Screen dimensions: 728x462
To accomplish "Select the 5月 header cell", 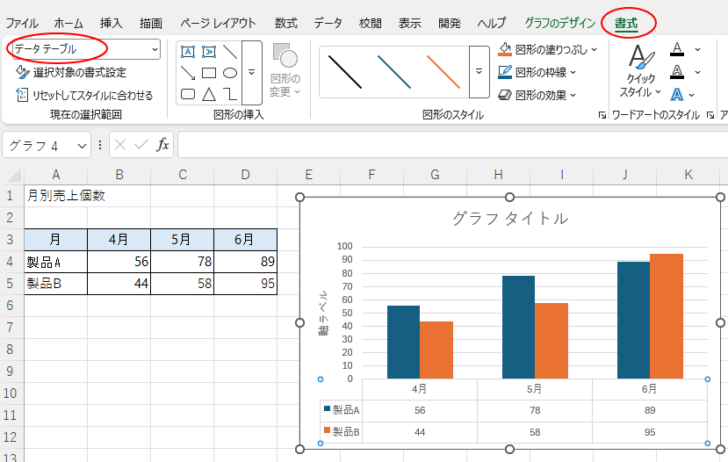I will click(182, 240).
